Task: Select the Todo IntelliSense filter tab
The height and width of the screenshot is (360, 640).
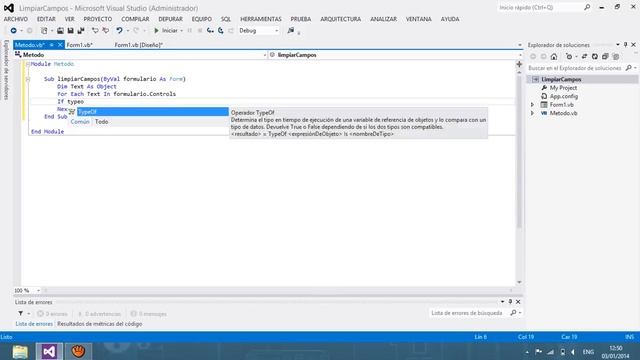Action: click(x=102, y=122)
